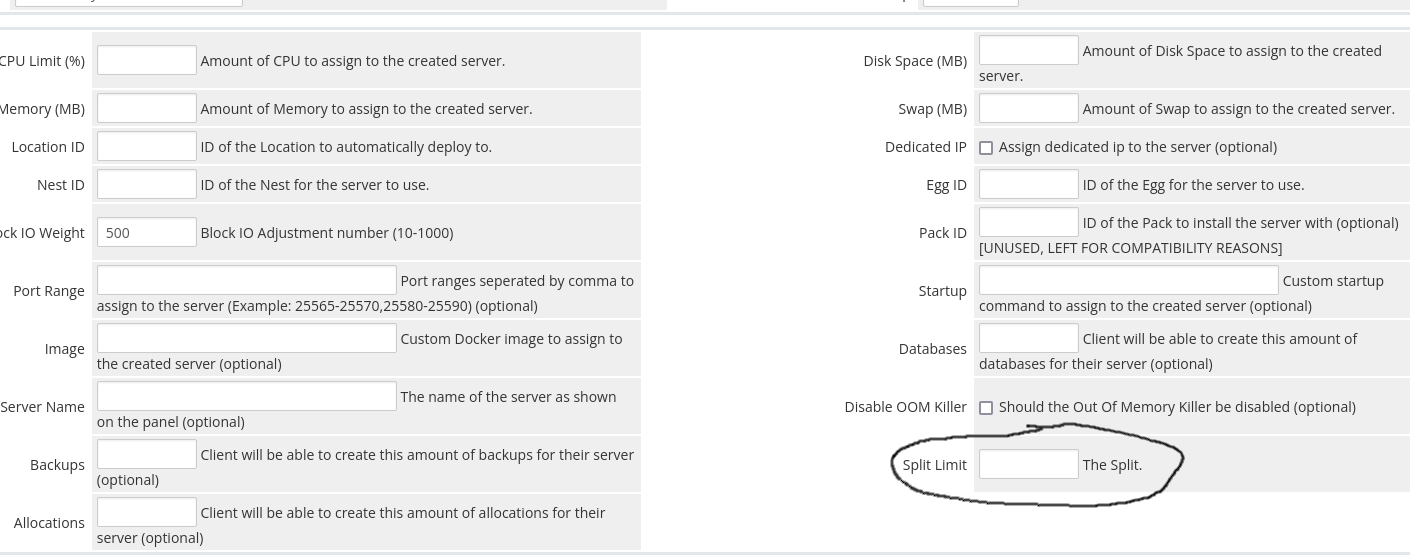1410x559 pixels.
Task: Focus the custom Docker Image input
Action: tap(247, 338)
